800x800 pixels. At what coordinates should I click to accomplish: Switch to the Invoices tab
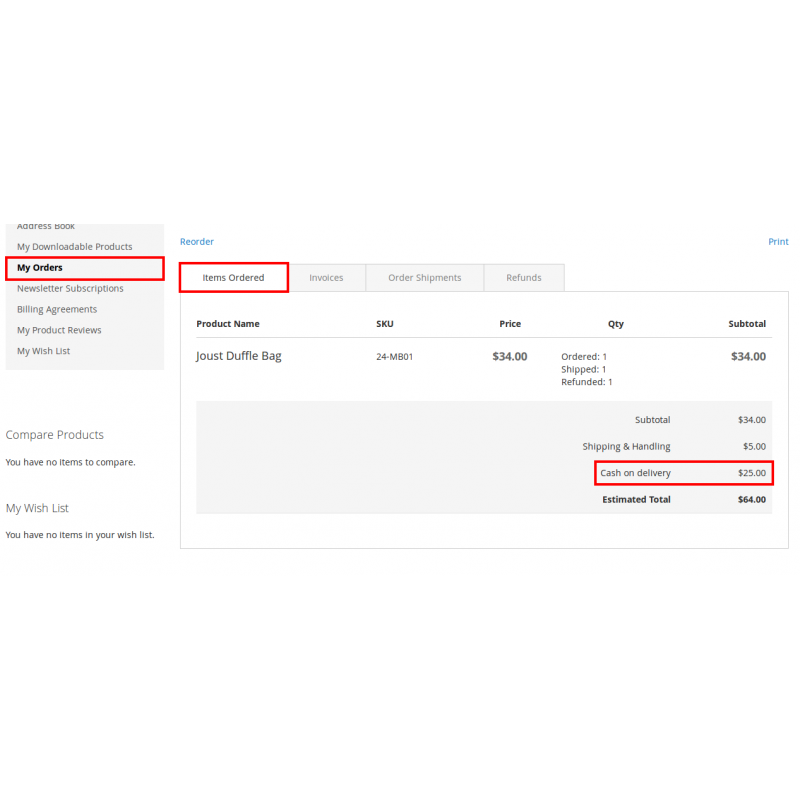pos(327,277)
